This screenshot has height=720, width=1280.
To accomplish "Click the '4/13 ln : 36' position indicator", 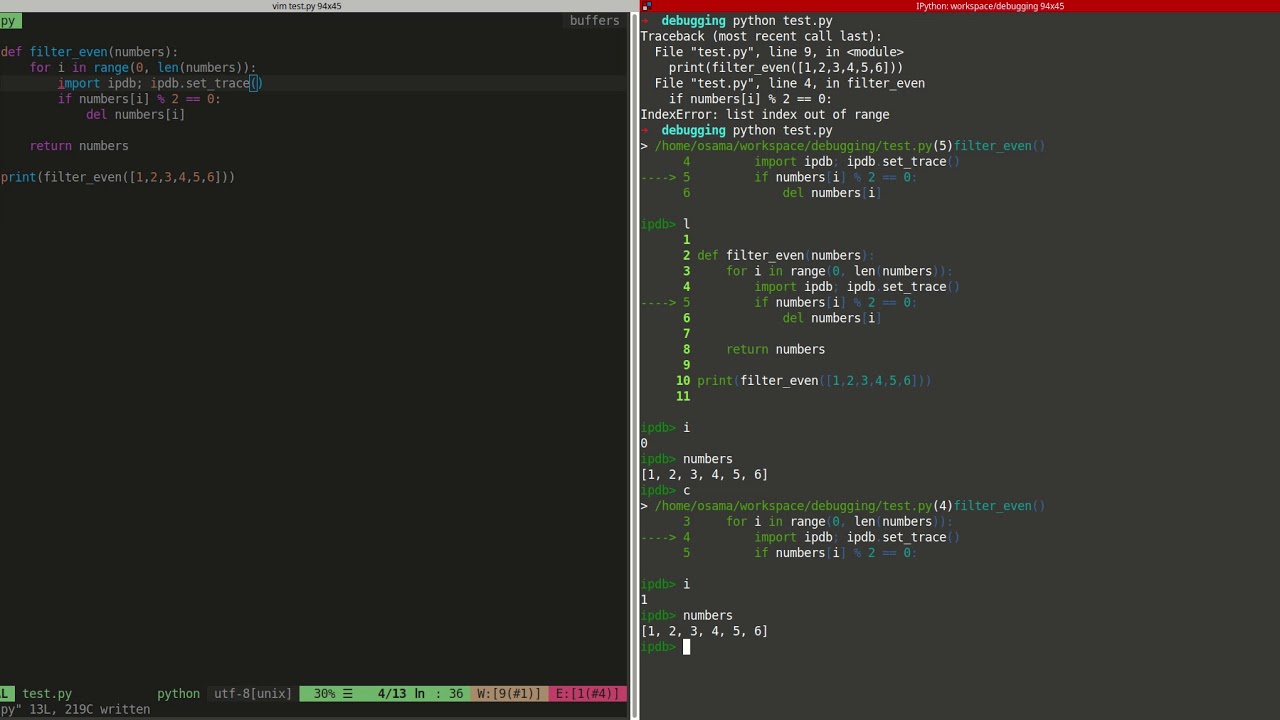I will tap(420, 693).
